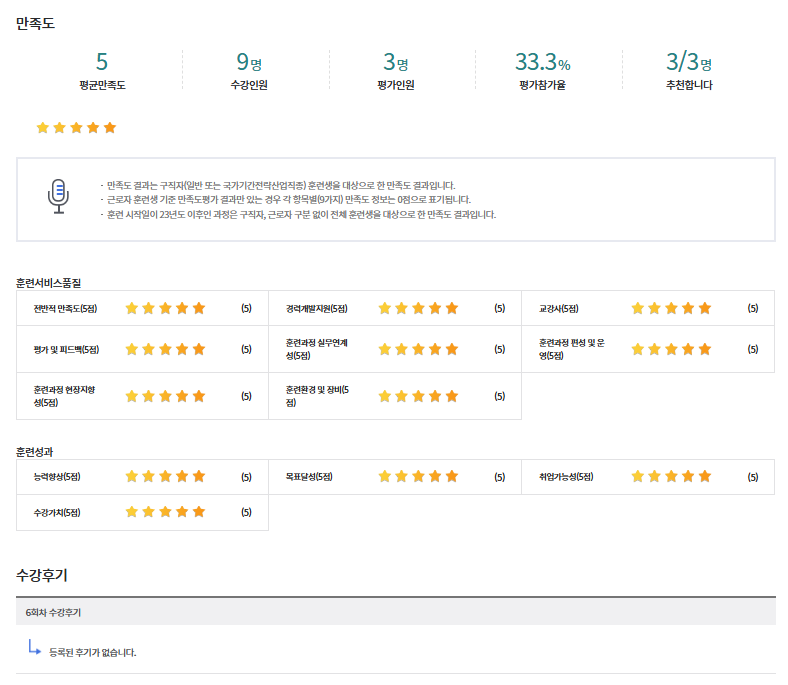Click the stars for 훈련환경 및 장비
788x685 pixels.
click(x=418, y=396)
